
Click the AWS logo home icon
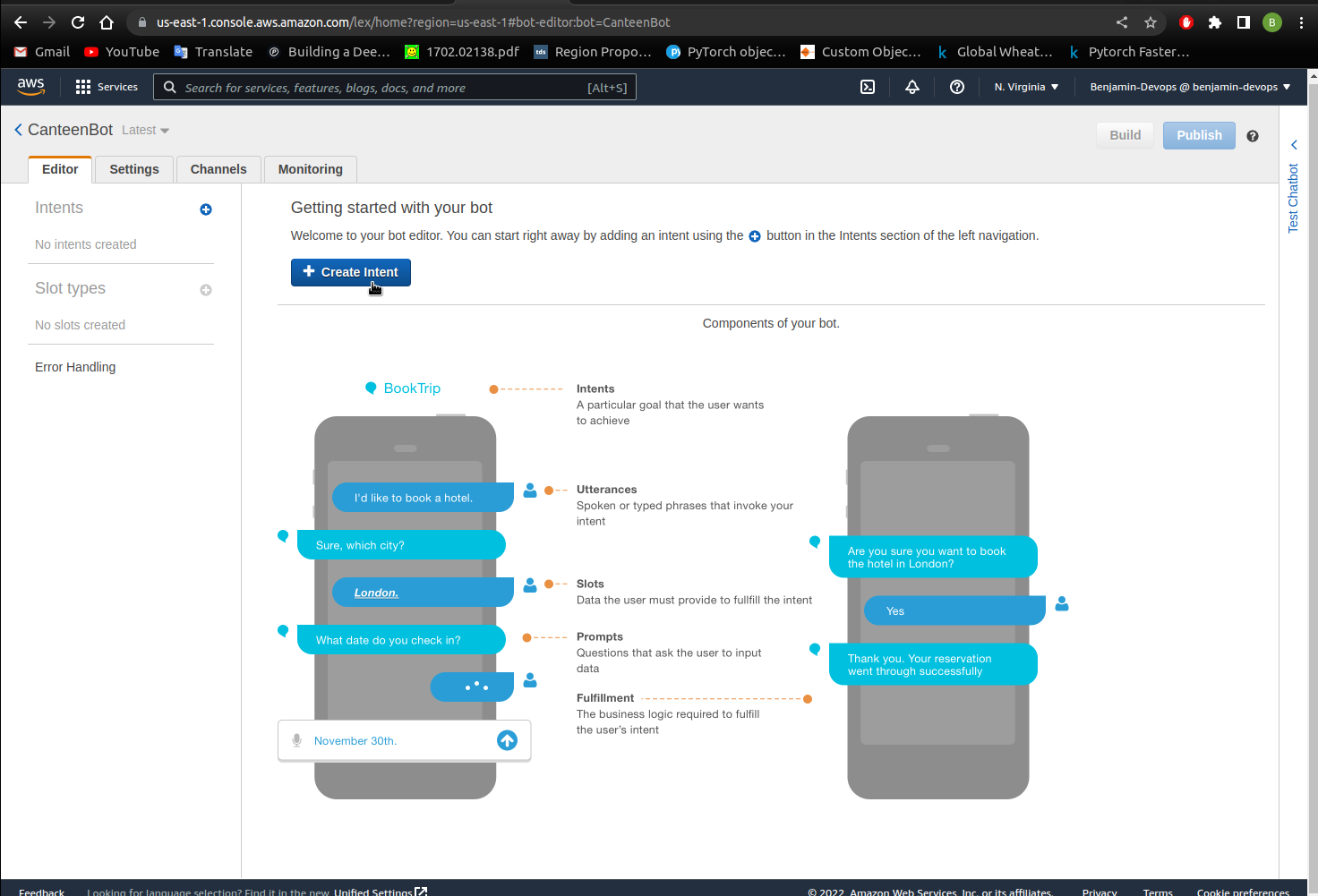[30, 87]
